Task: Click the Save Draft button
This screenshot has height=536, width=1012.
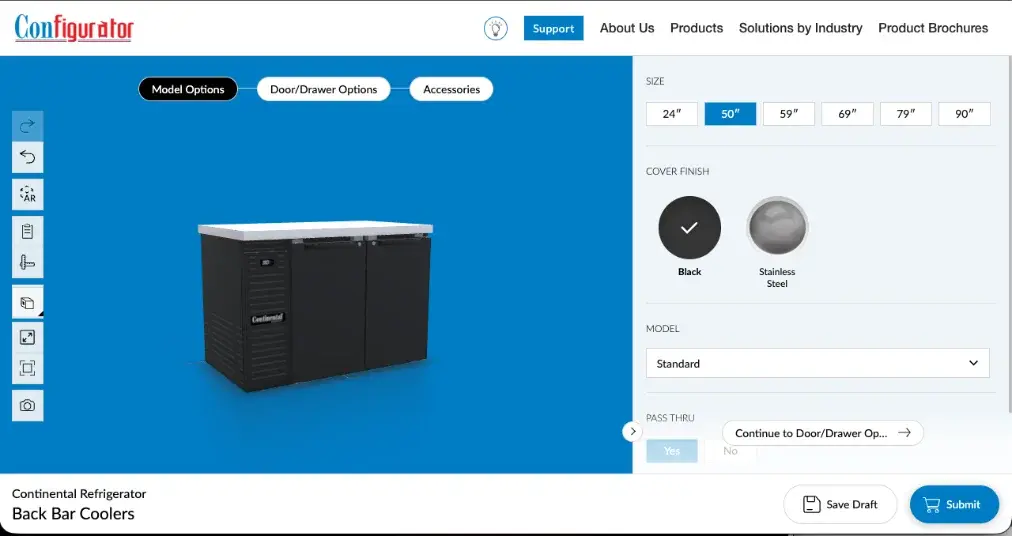Action: [840, 504]
